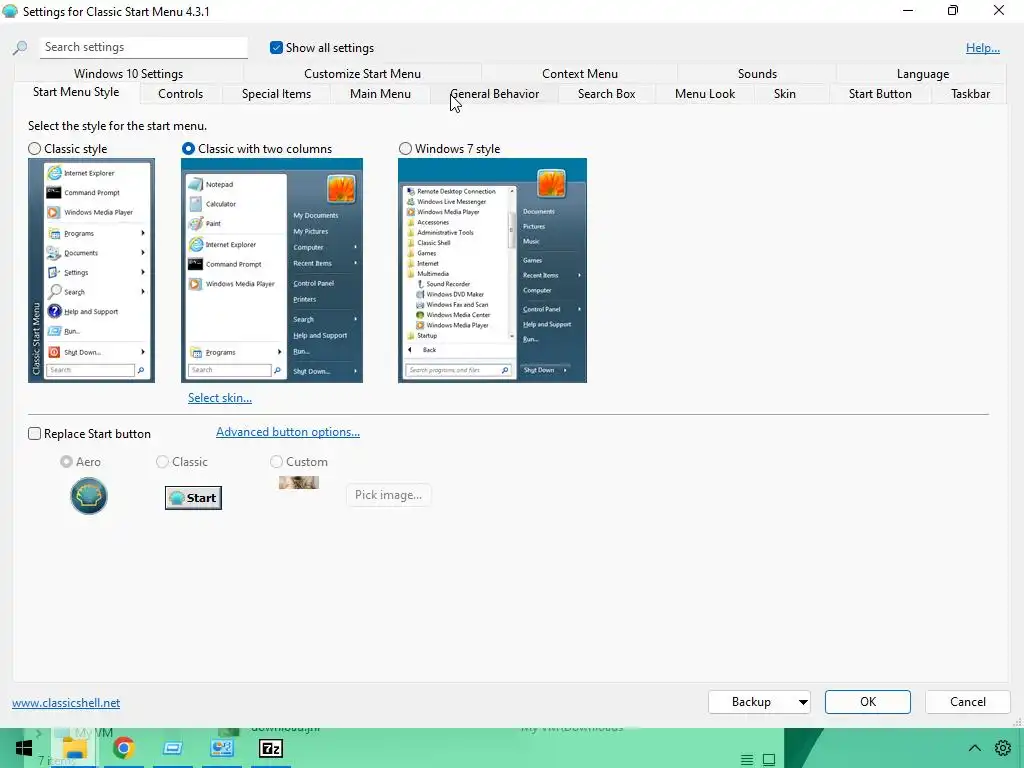Open the Special Items tab

pos(276,94)
